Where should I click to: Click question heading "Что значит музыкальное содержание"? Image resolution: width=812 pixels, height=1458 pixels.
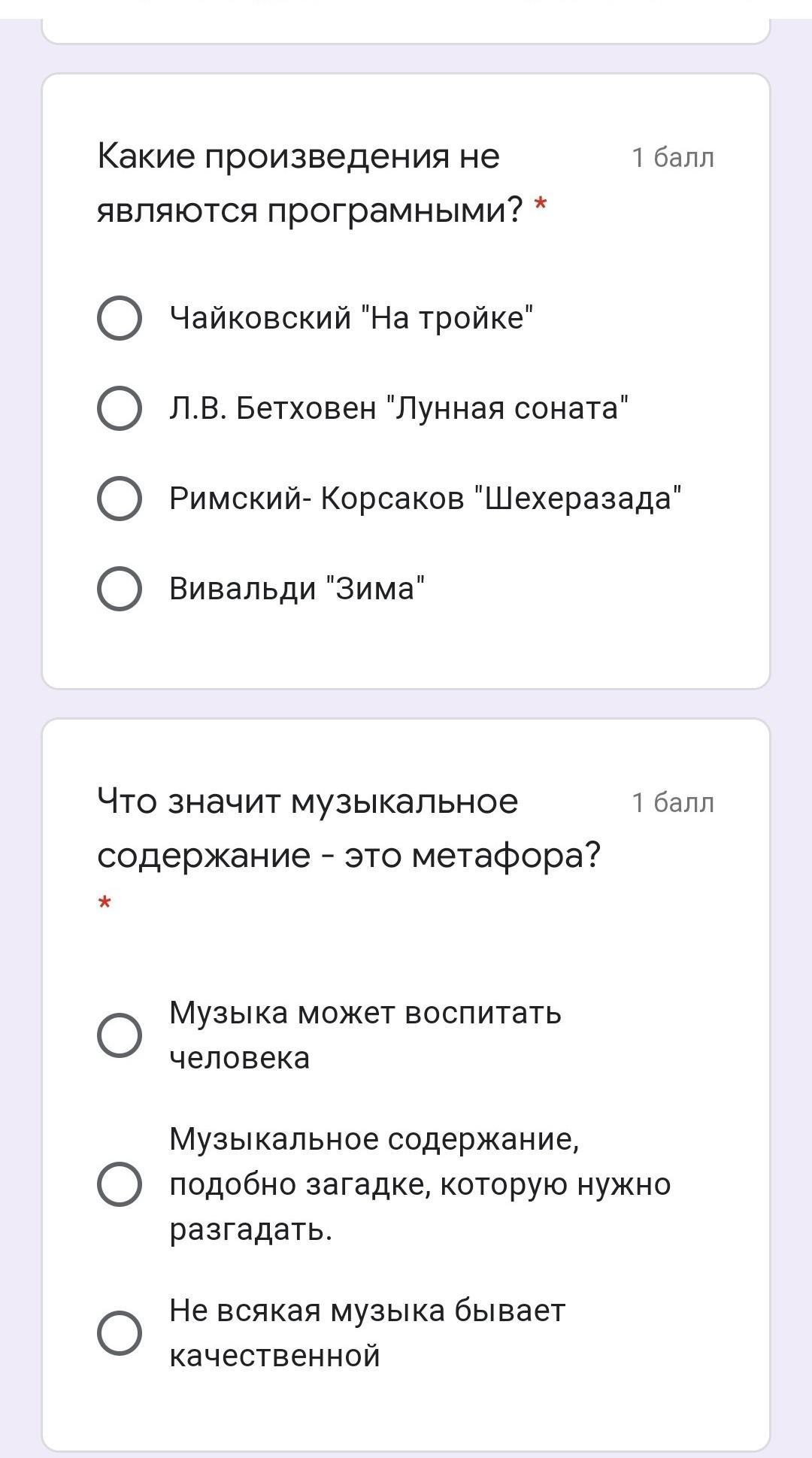click(348, 828)
